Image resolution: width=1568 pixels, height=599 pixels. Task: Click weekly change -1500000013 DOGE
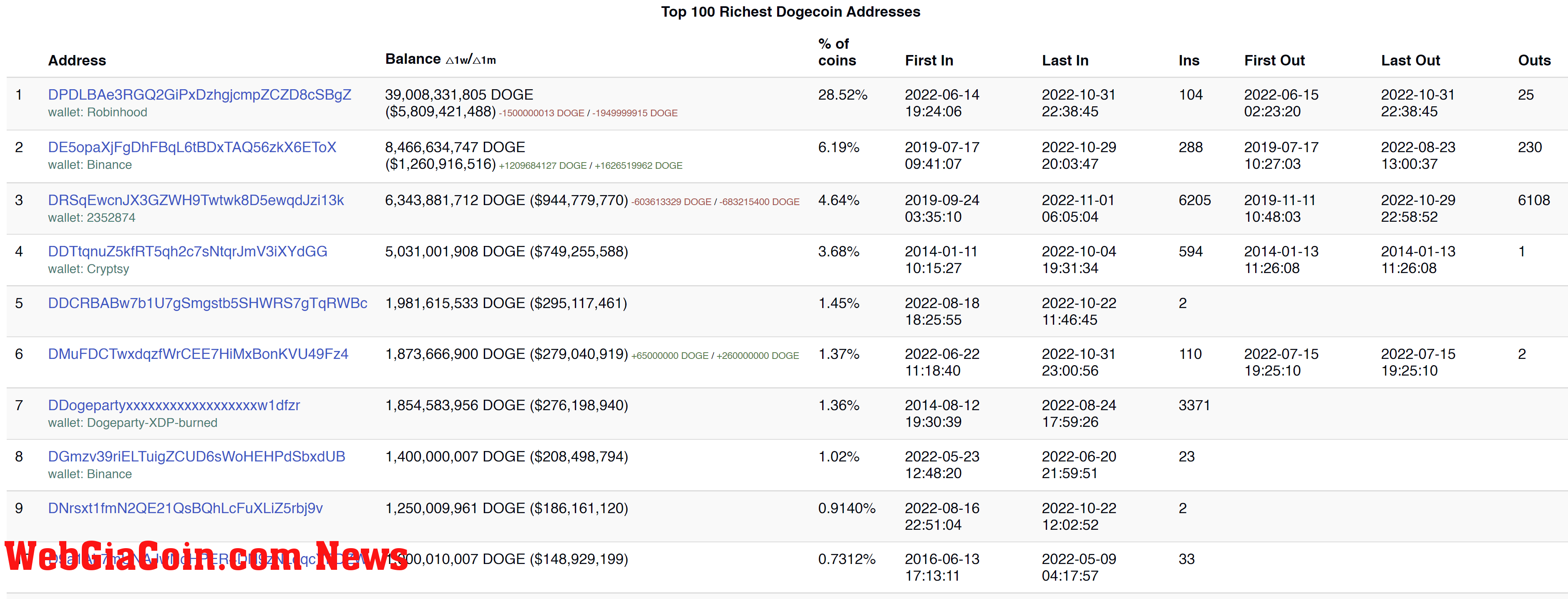[542, 113]
